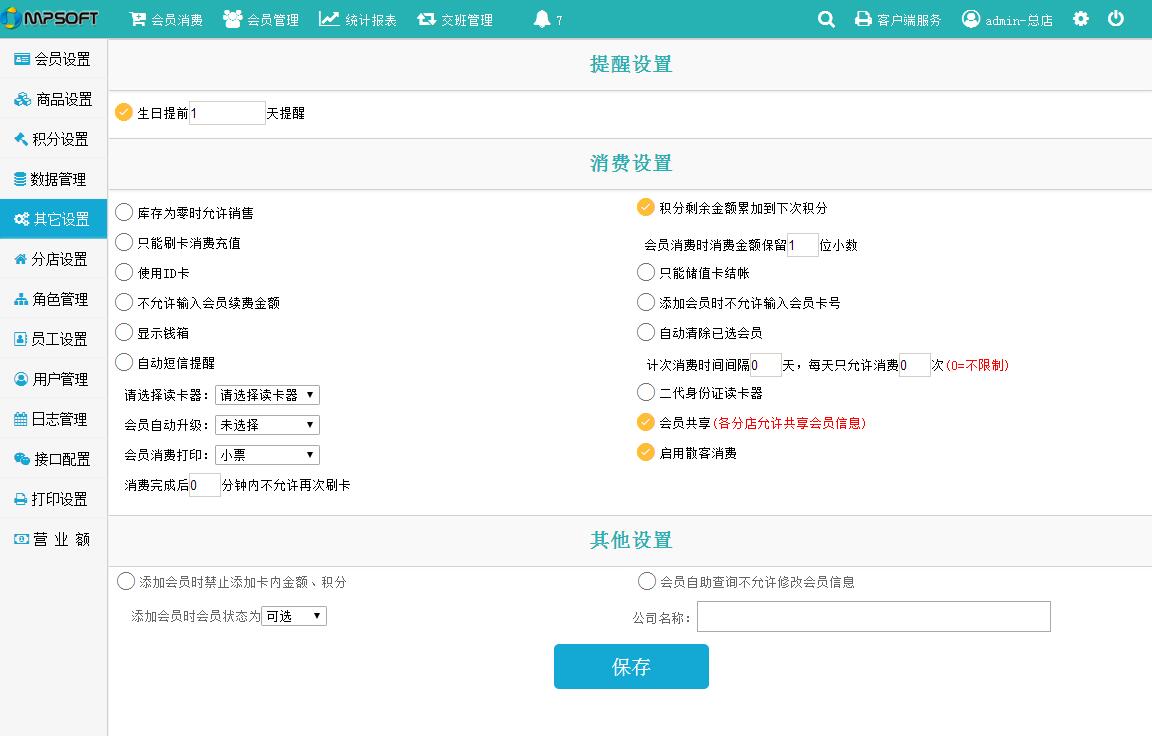Click the badge icon next to 员工设置
The height and width of the screenshot is (736, 1152).
21,339
